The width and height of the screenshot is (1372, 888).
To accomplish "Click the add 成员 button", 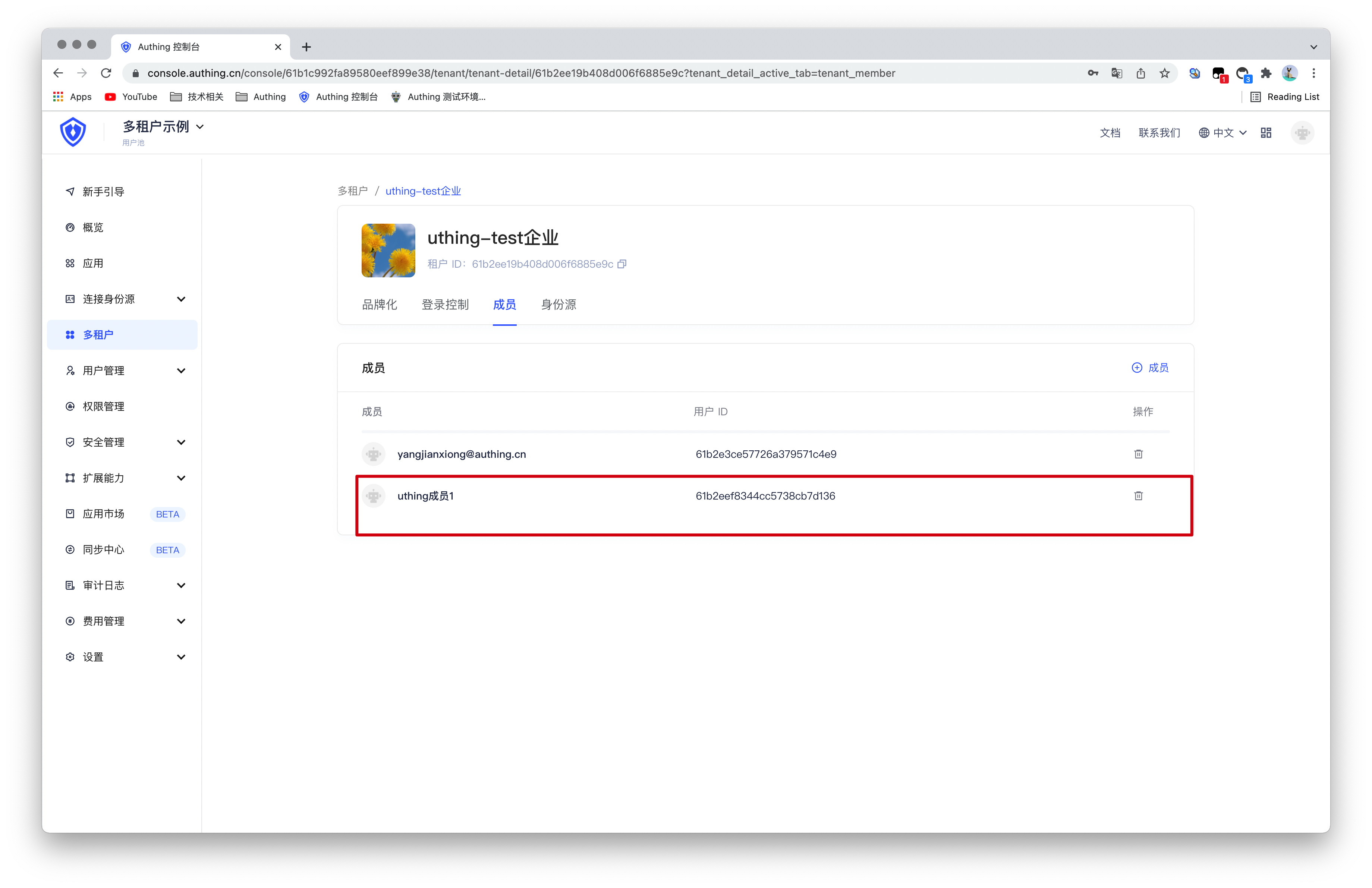I will click(1150, 368).
